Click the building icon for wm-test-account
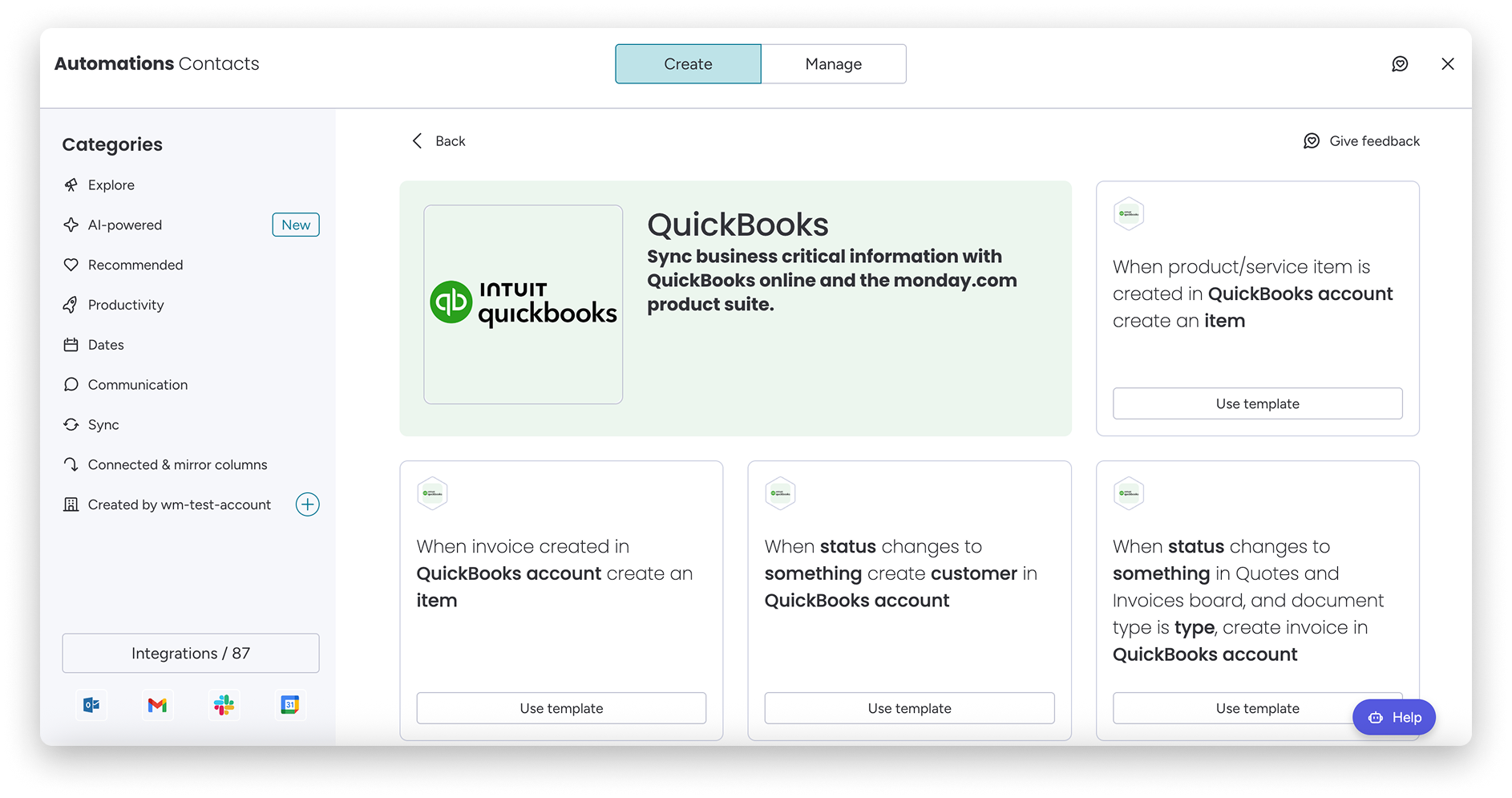Screen dimensions: 1512x798 [71, 504]
